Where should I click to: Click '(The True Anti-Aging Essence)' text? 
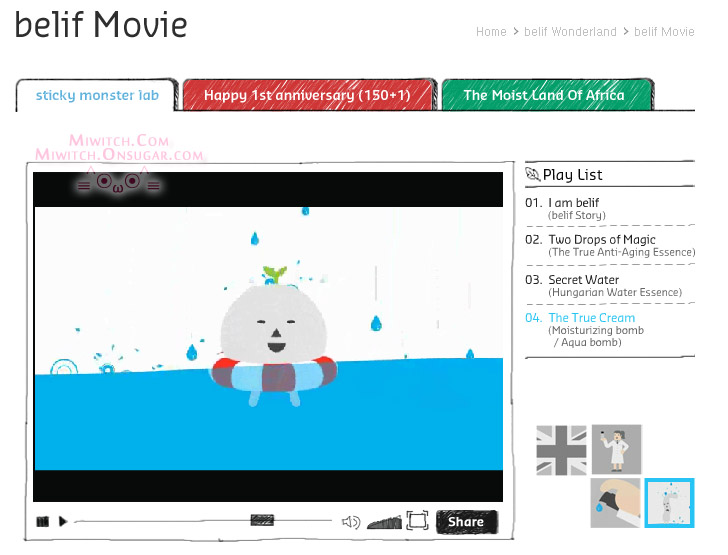622,252
